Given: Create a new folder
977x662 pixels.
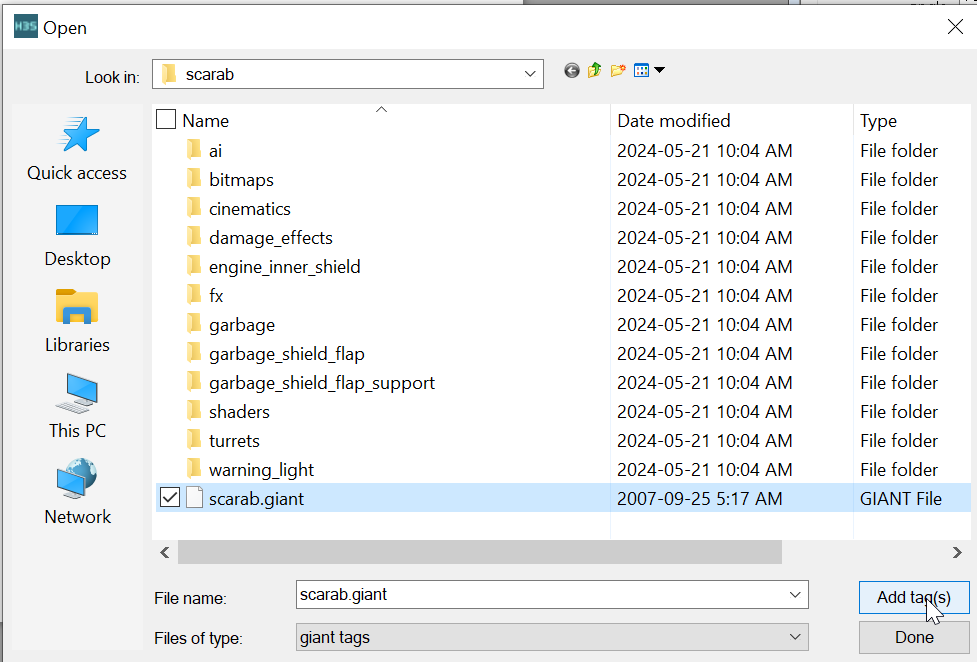Looking at the screenshot, I should pyautogui.click(x=618, y=71).
